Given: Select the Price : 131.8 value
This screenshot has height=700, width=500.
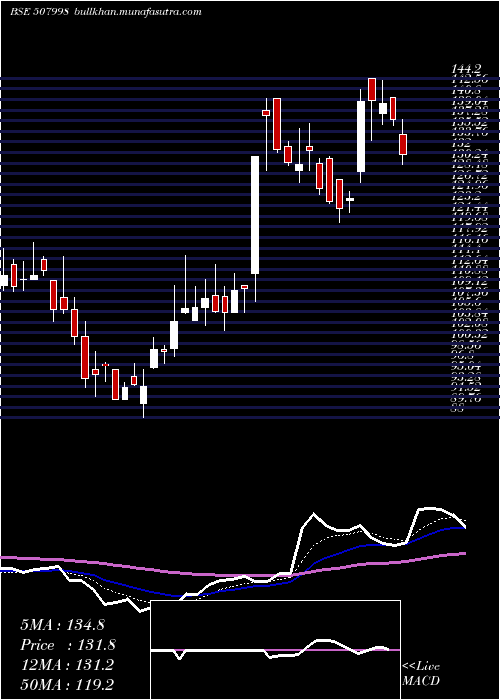Looking at the screenshot, I should tap(68, 645).
